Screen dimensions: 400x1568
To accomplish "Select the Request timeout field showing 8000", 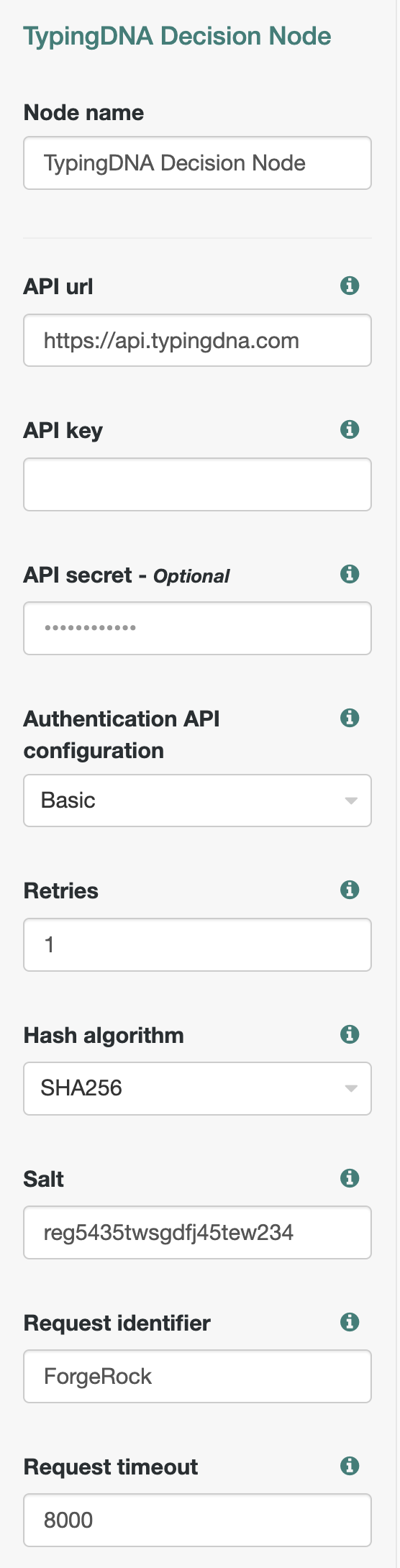I will 197,1520.
